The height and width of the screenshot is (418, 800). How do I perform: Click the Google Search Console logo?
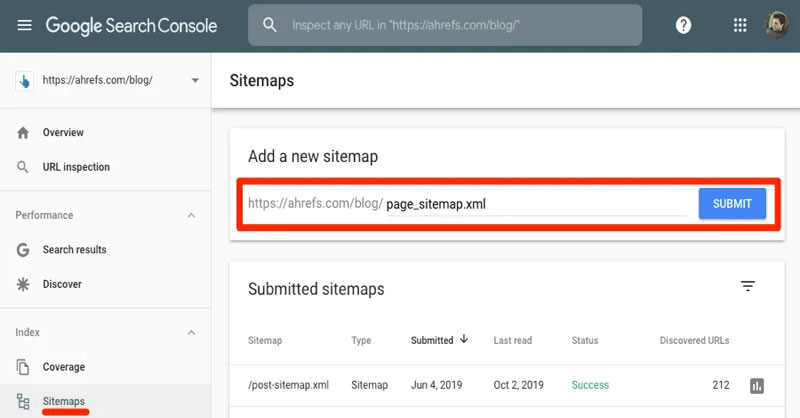[x=131, y=26]
